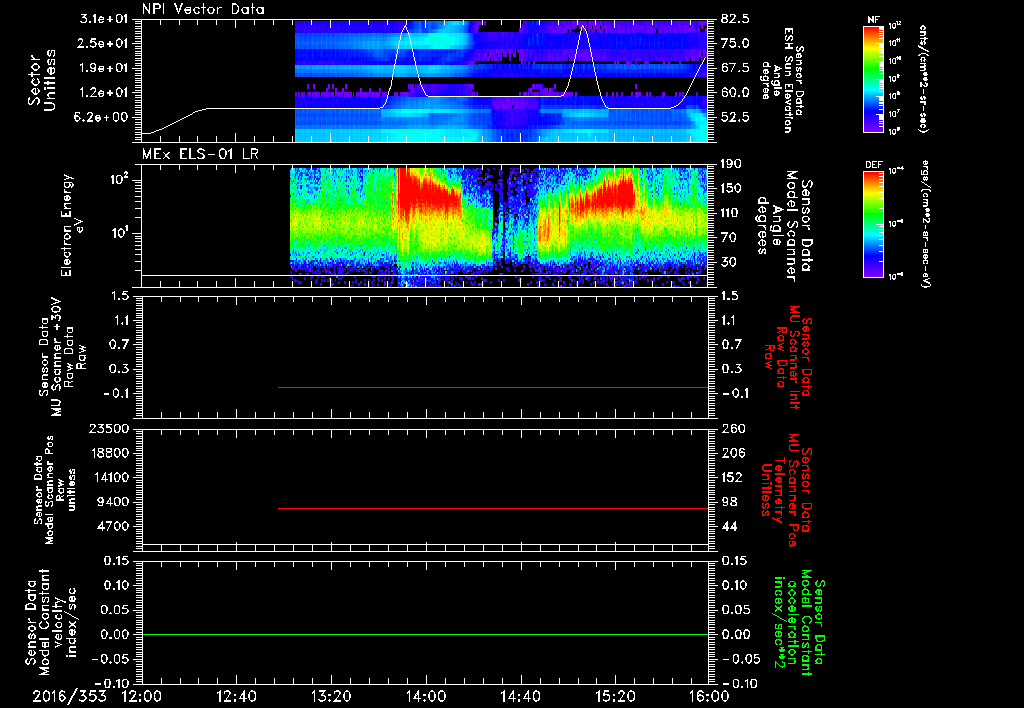
Task: Click the 67.5 elevation angle tick
Action: (735, 68)
